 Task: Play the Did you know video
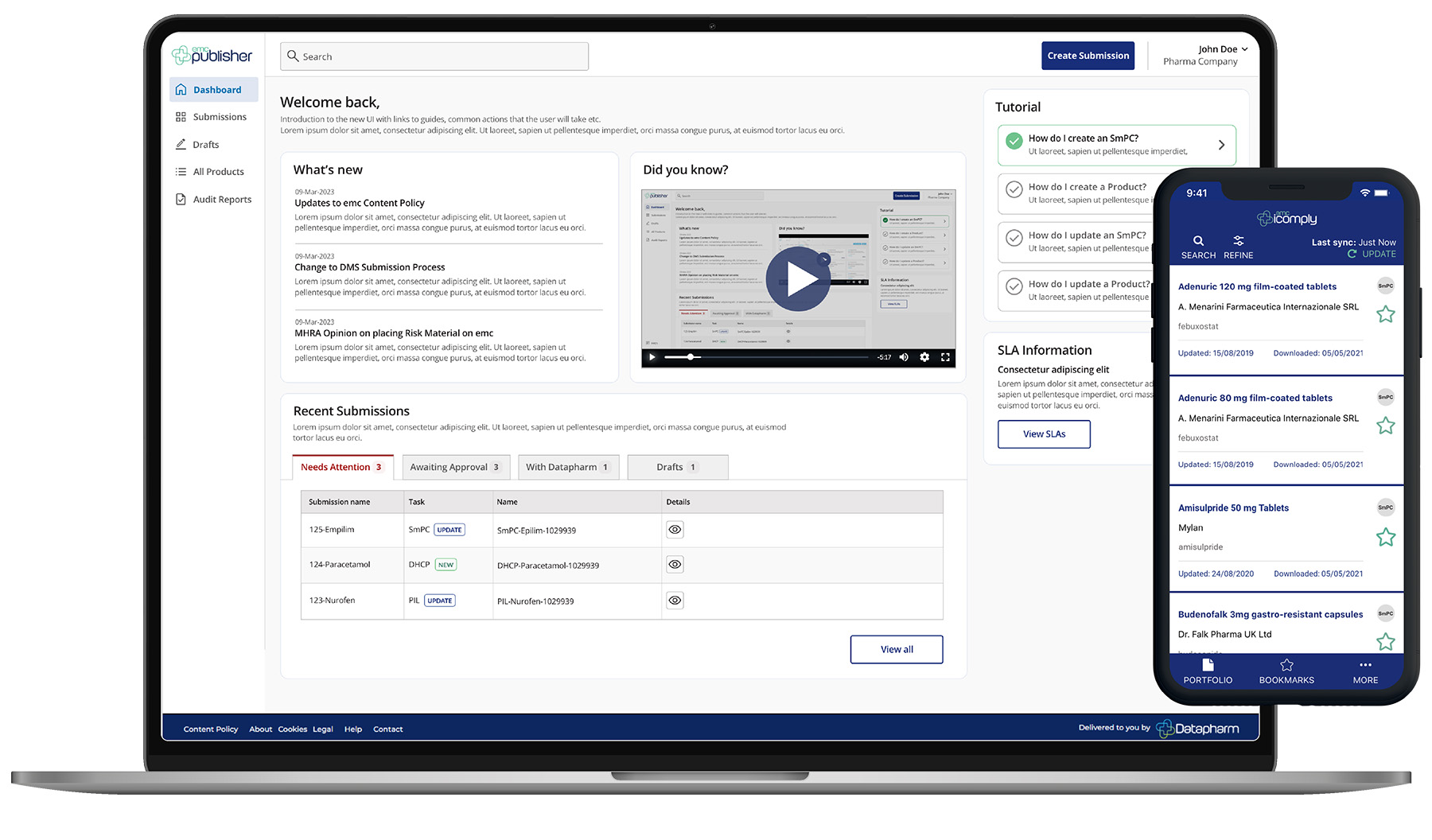click(x=798, y=279)
